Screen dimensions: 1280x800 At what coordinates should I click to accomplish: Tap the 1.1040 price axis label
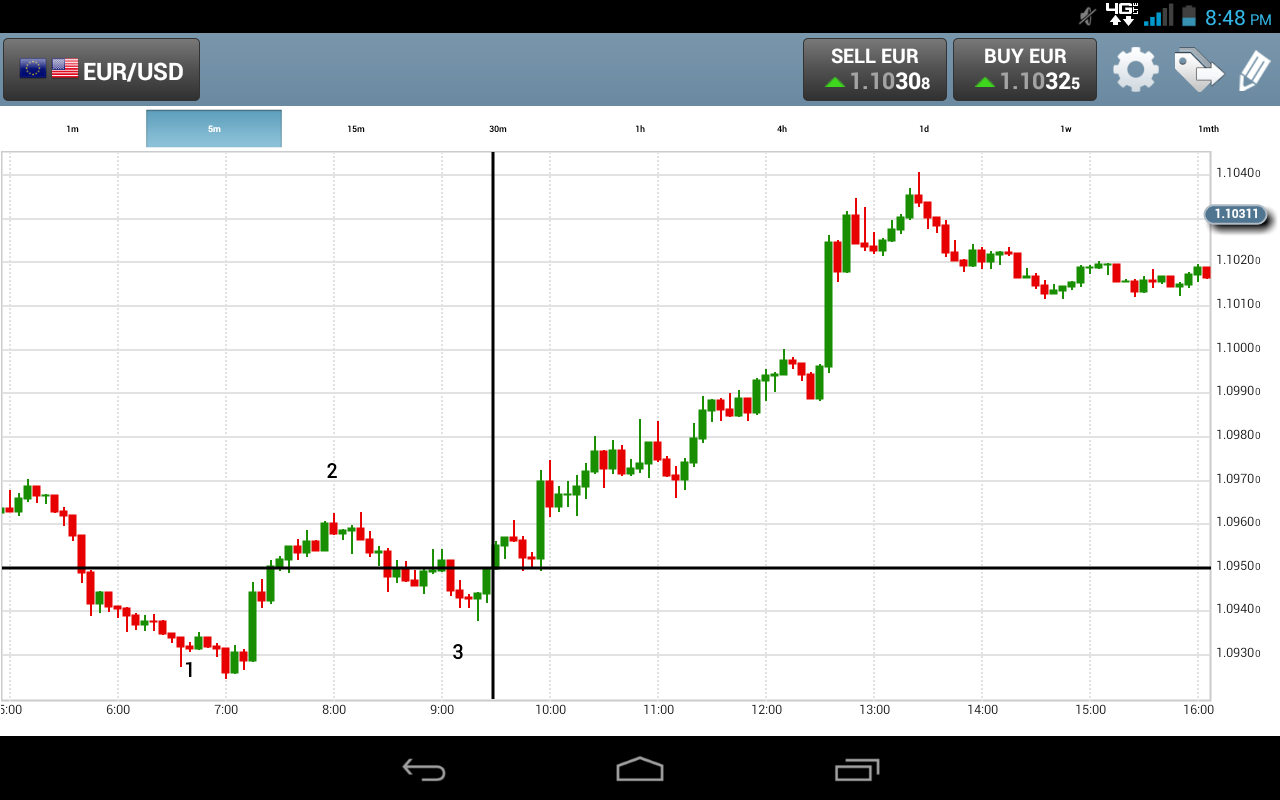click(x=1238, y=173)
